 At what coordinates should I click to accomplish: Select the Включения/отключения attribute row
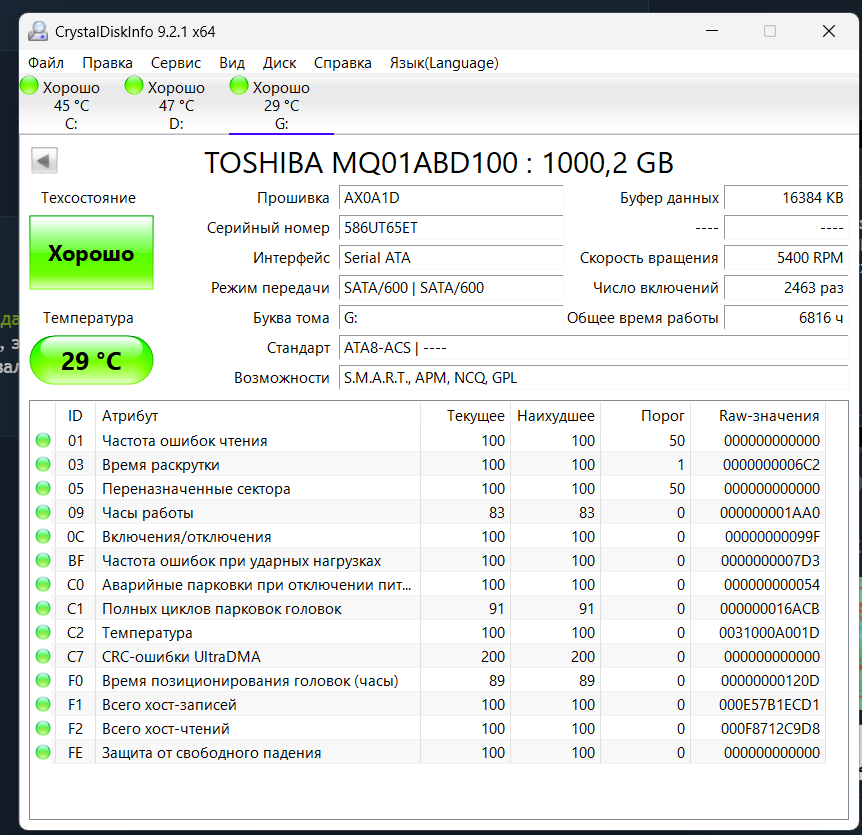[x=428, y=537]
